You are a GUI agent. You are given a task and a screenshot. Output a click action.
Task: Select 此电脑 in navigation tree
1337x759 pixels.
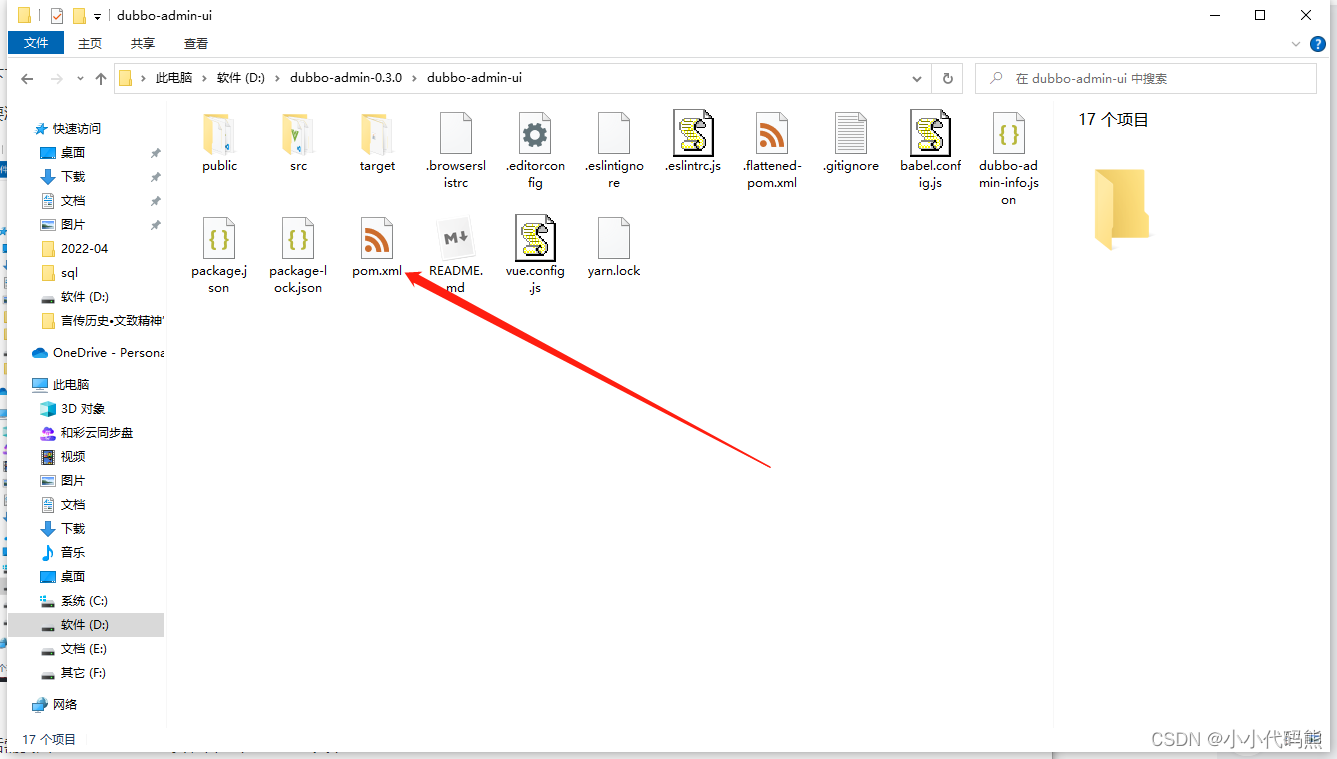(x=71, y=384)
